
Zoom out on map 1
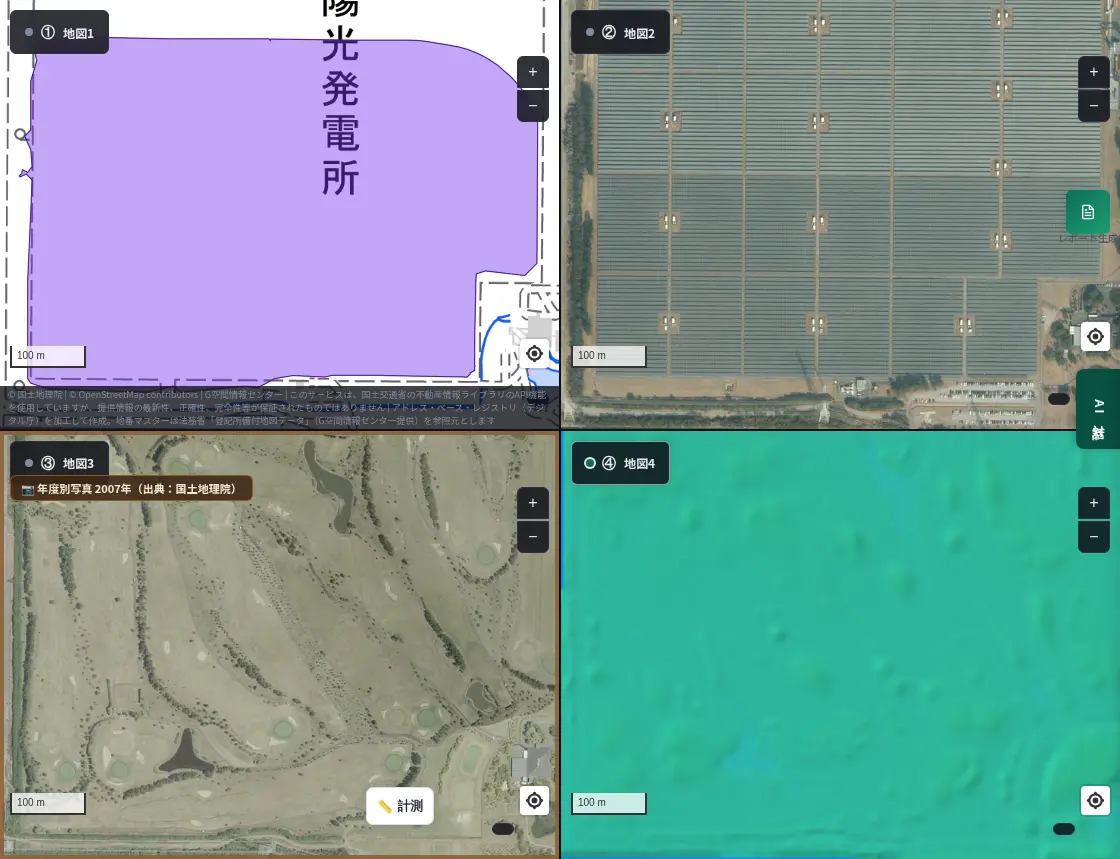[532, 106]
